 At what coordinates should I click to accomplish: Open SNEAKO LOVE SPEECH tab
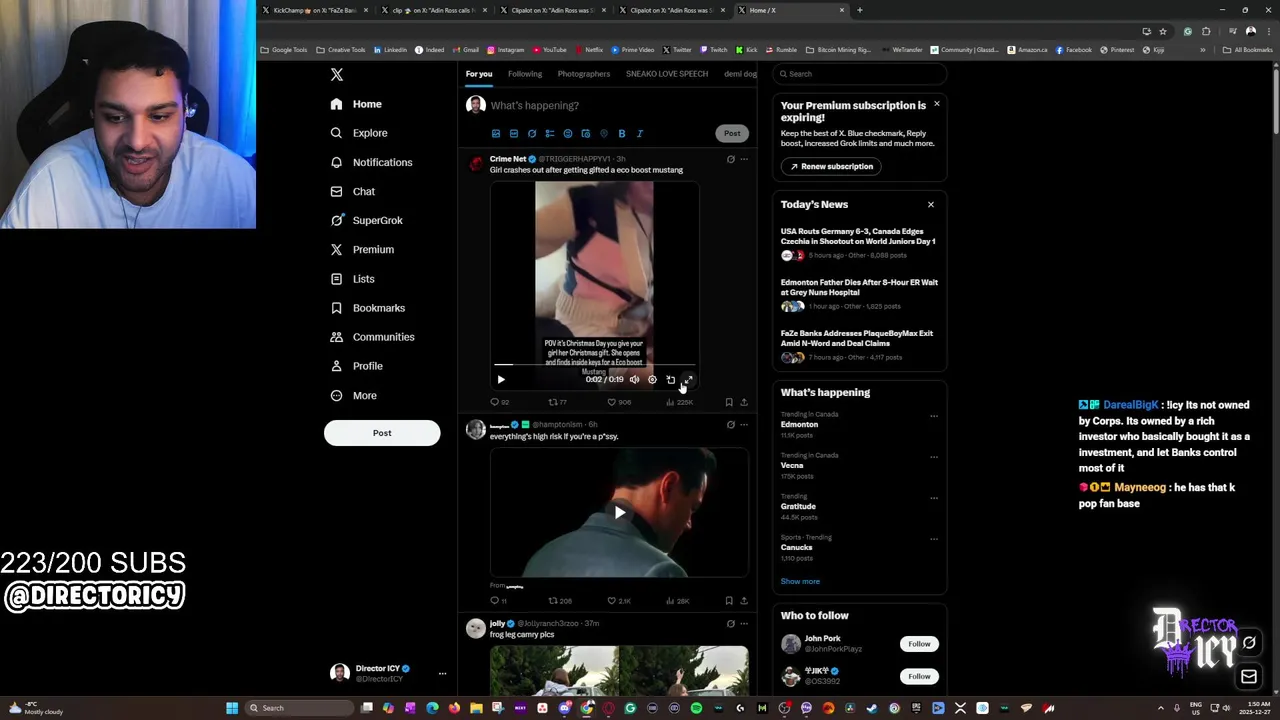pos(667,74)
